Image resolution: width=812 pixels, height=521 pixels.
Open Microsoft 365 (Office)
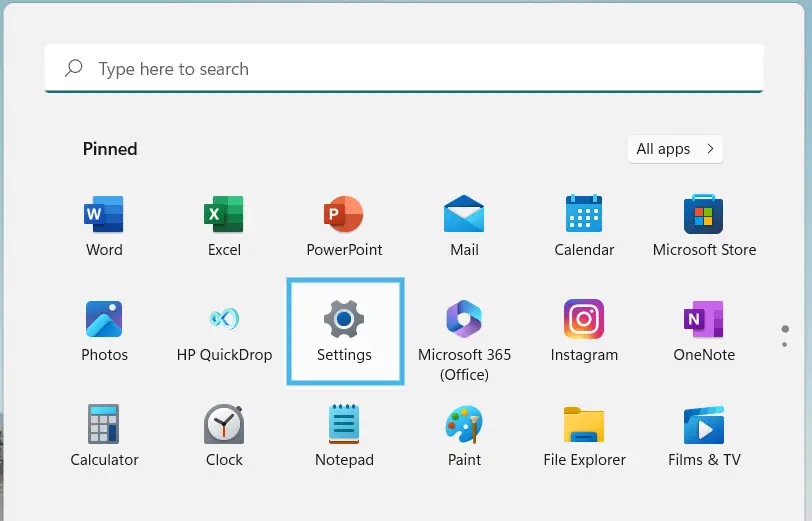(464, 340)
